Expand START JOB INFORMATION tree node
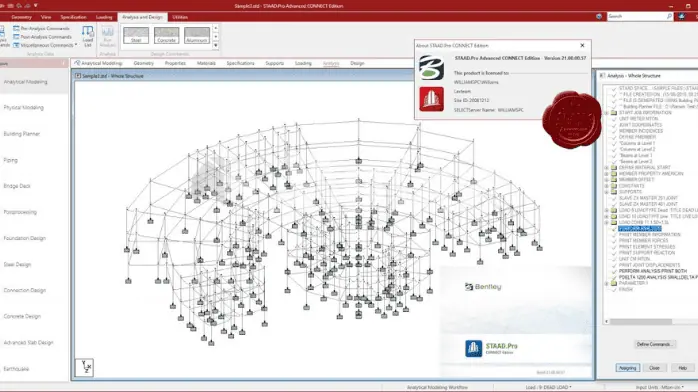 point(606,113)
